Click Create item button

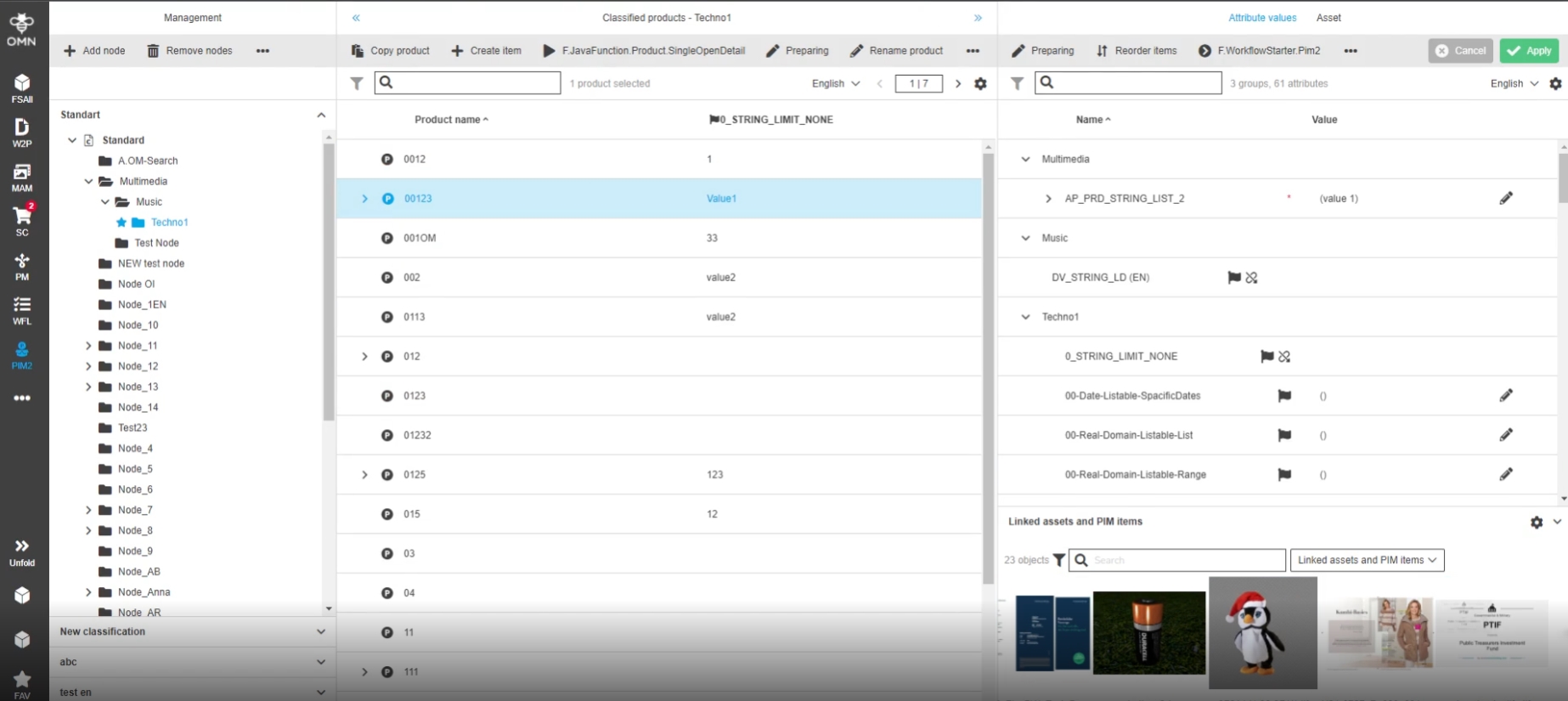coord(486,51)
